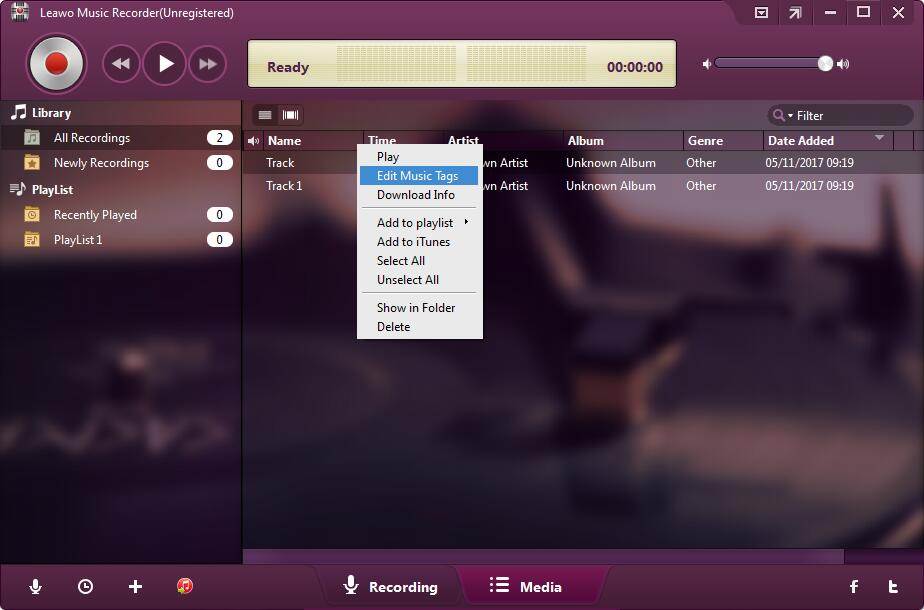Click the loud speaker icon beside volume slider
Viewport: 924px width, 610px height.
coord(843,64)
